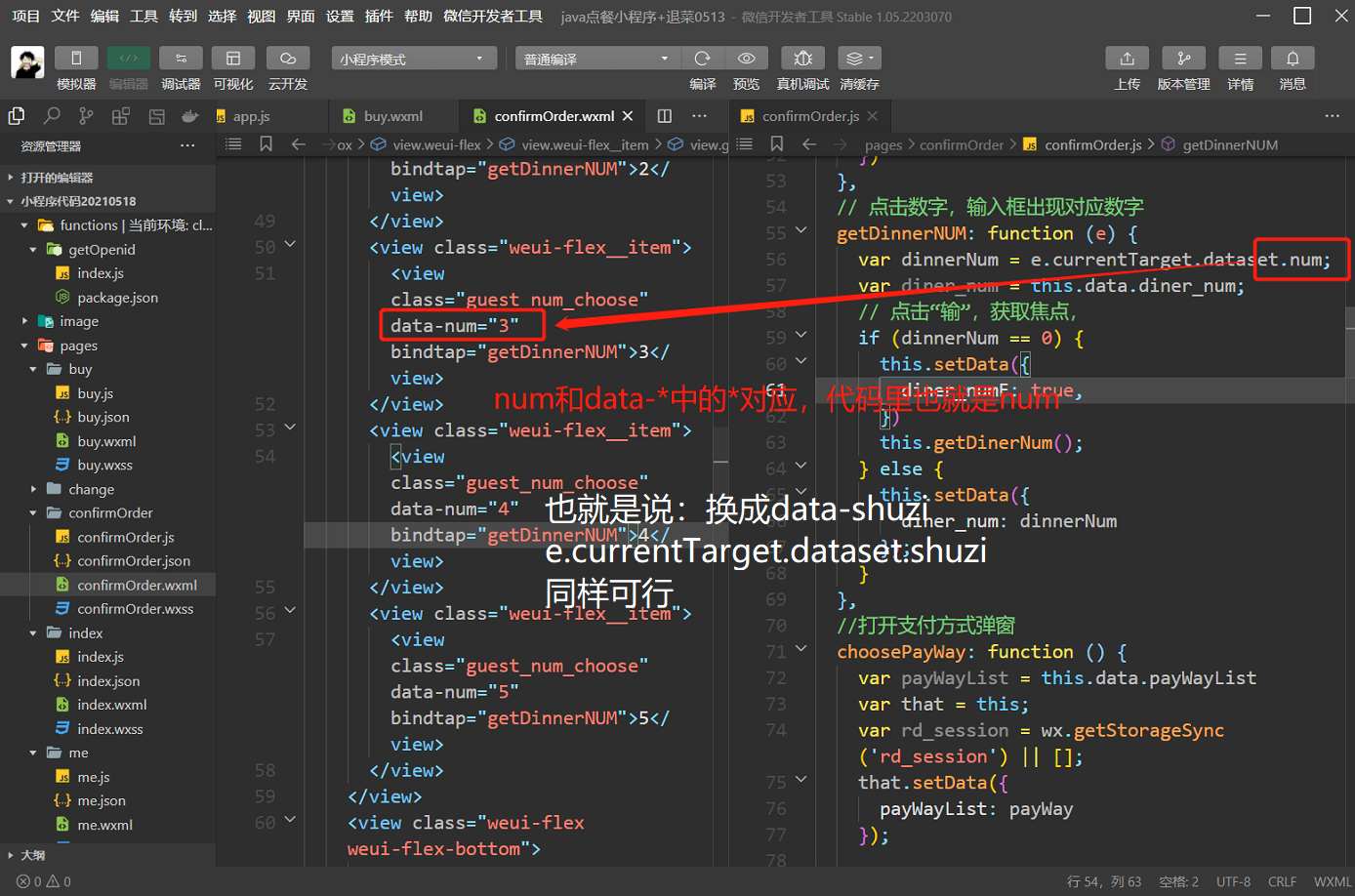1355x896 pixels.
Task: Open version management (版本管理)
Action: (1184, 59)
